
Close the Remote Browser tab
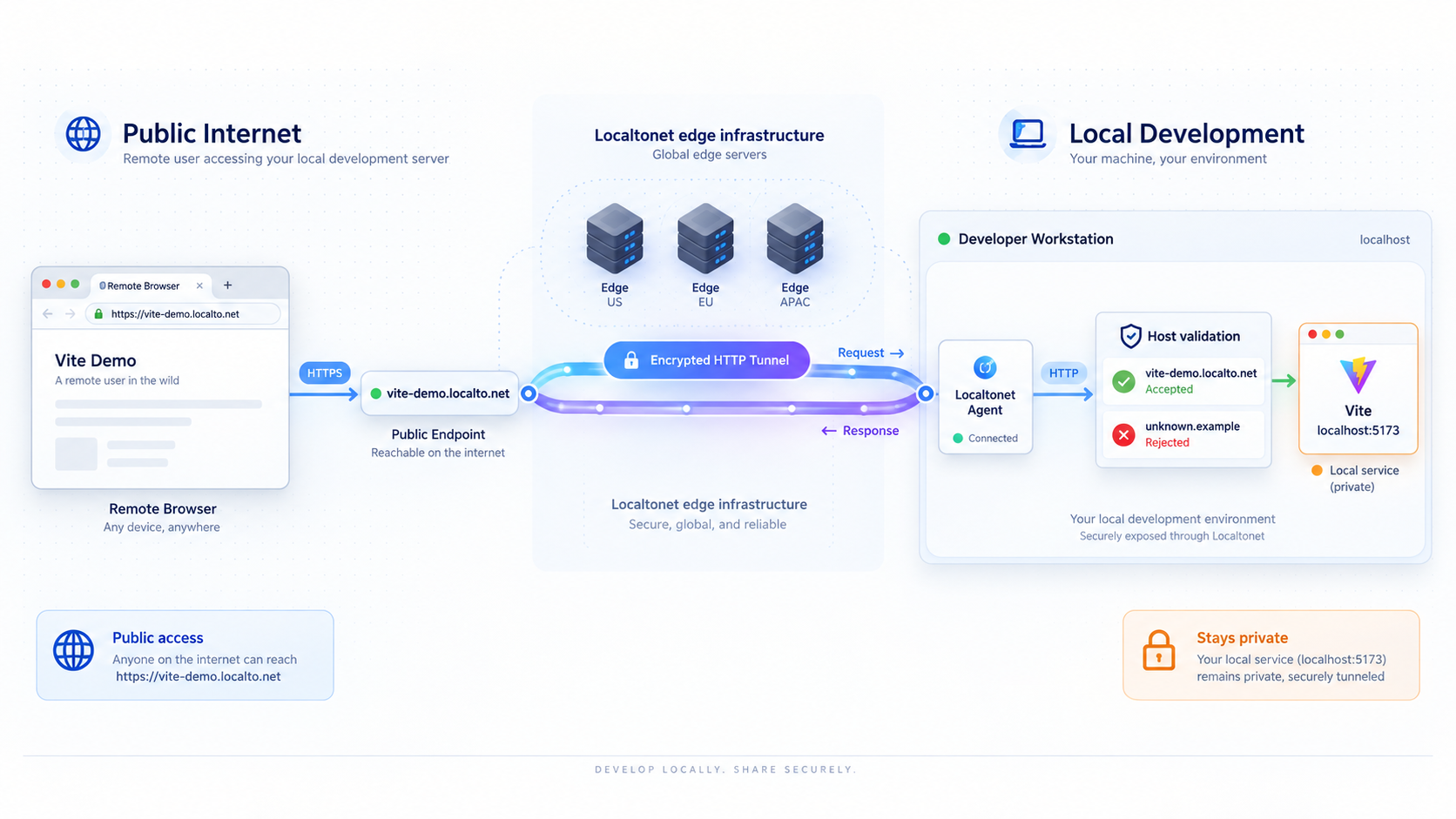(199, 285)
